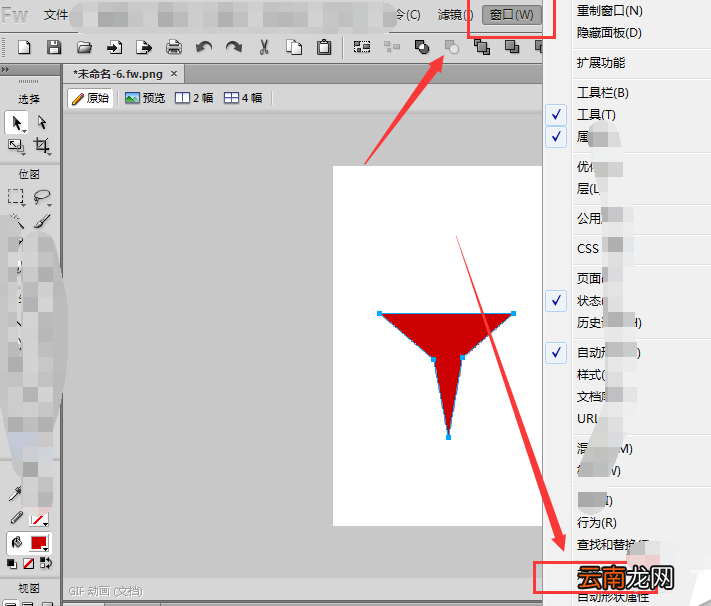Choose 重制窗口(N) from menu
Image resolution: width=711 pixels, height=606 pixels.
coord(609,11)
